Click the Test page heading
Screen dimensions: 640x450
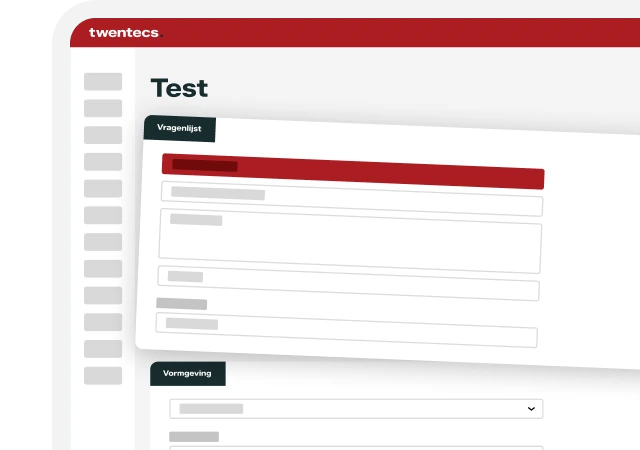coord(179,88)
